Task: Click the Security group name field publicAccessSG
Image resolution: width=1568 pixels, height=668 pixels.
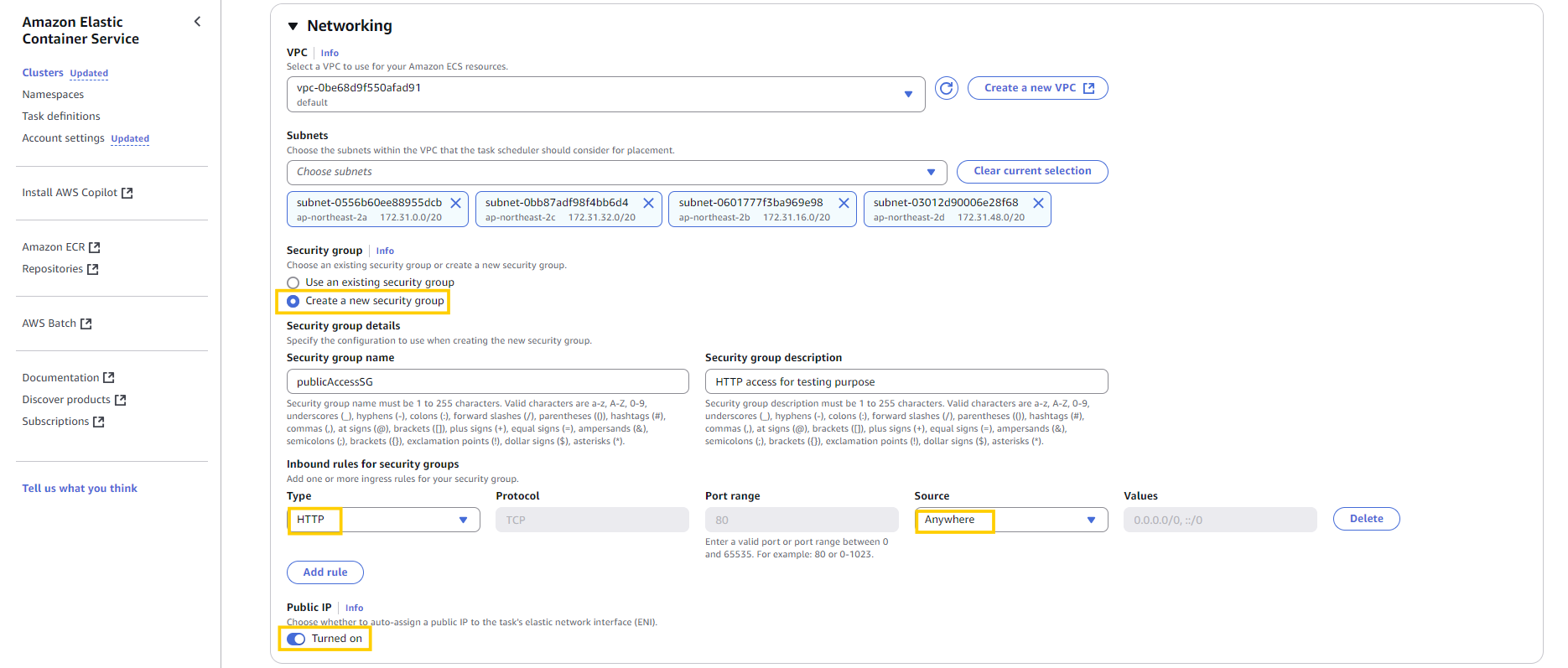Action: click(x=488, y=381)
